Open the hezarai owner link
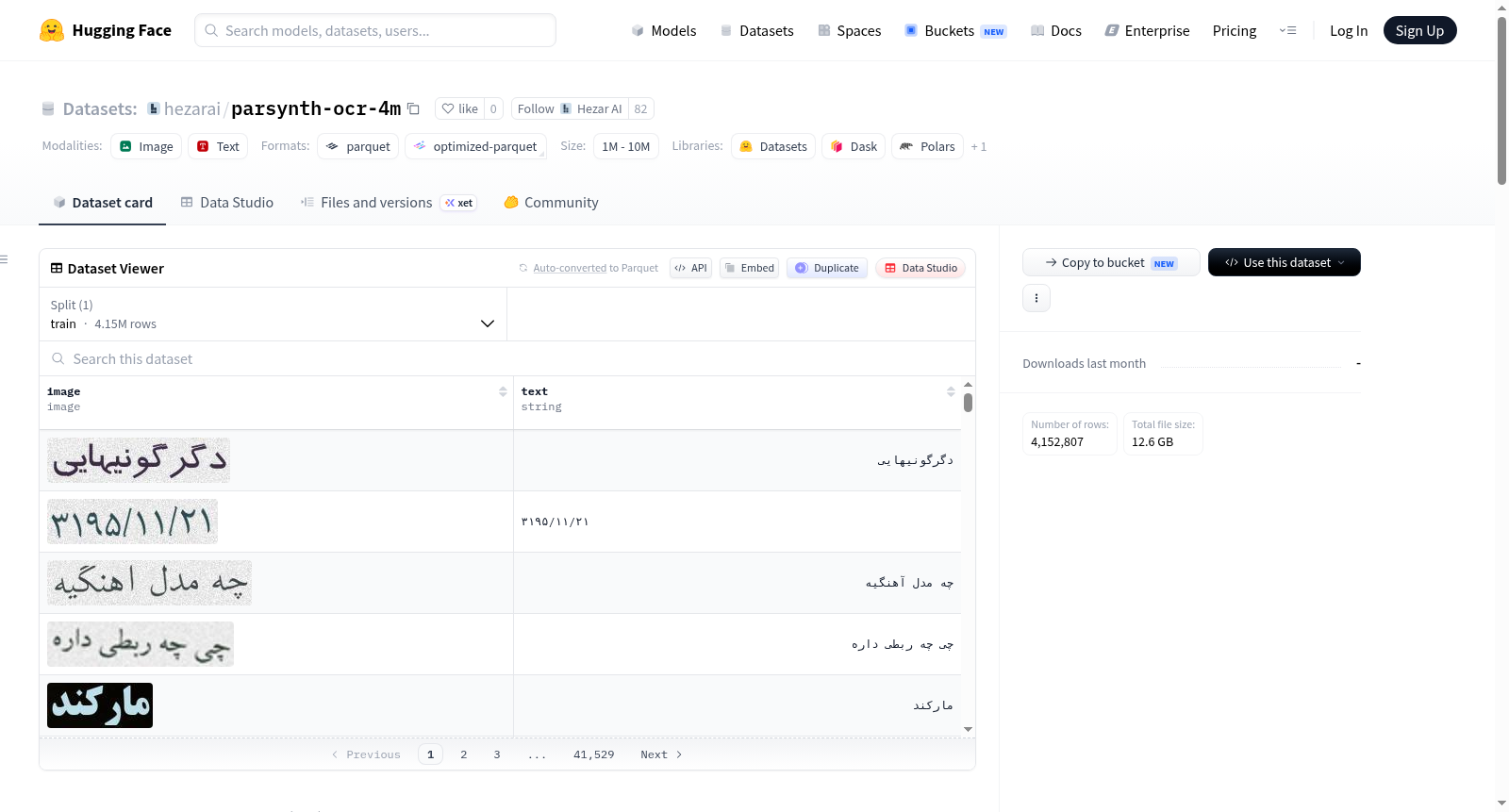The height and width of the screenshot is (812, 1509). coord(192,108)
